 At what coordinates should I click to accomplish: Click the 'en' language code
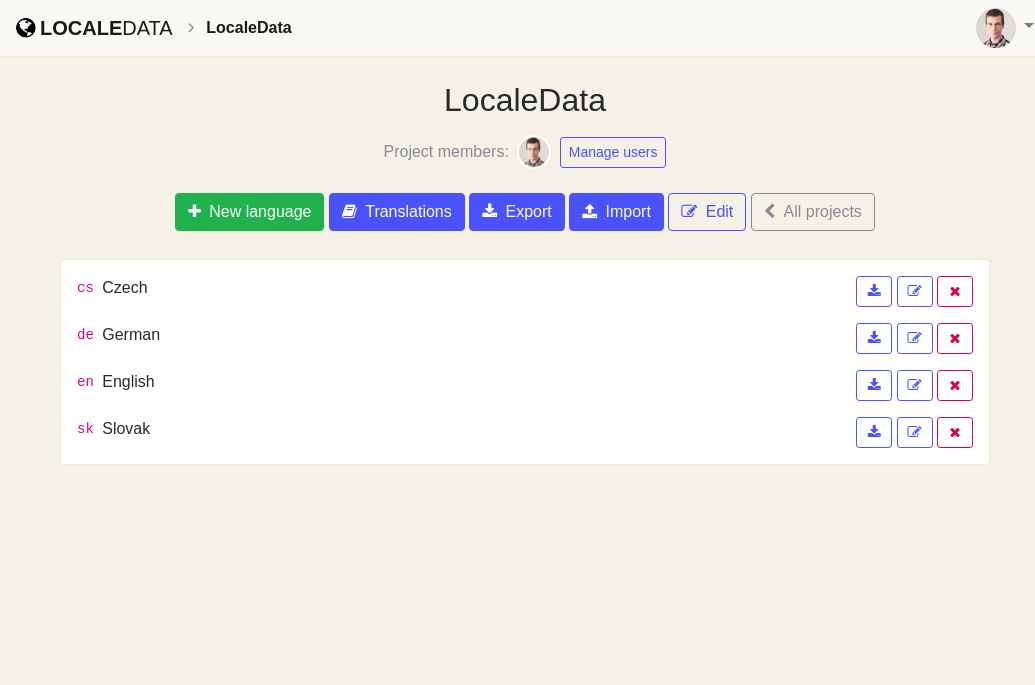coord(85,381)
